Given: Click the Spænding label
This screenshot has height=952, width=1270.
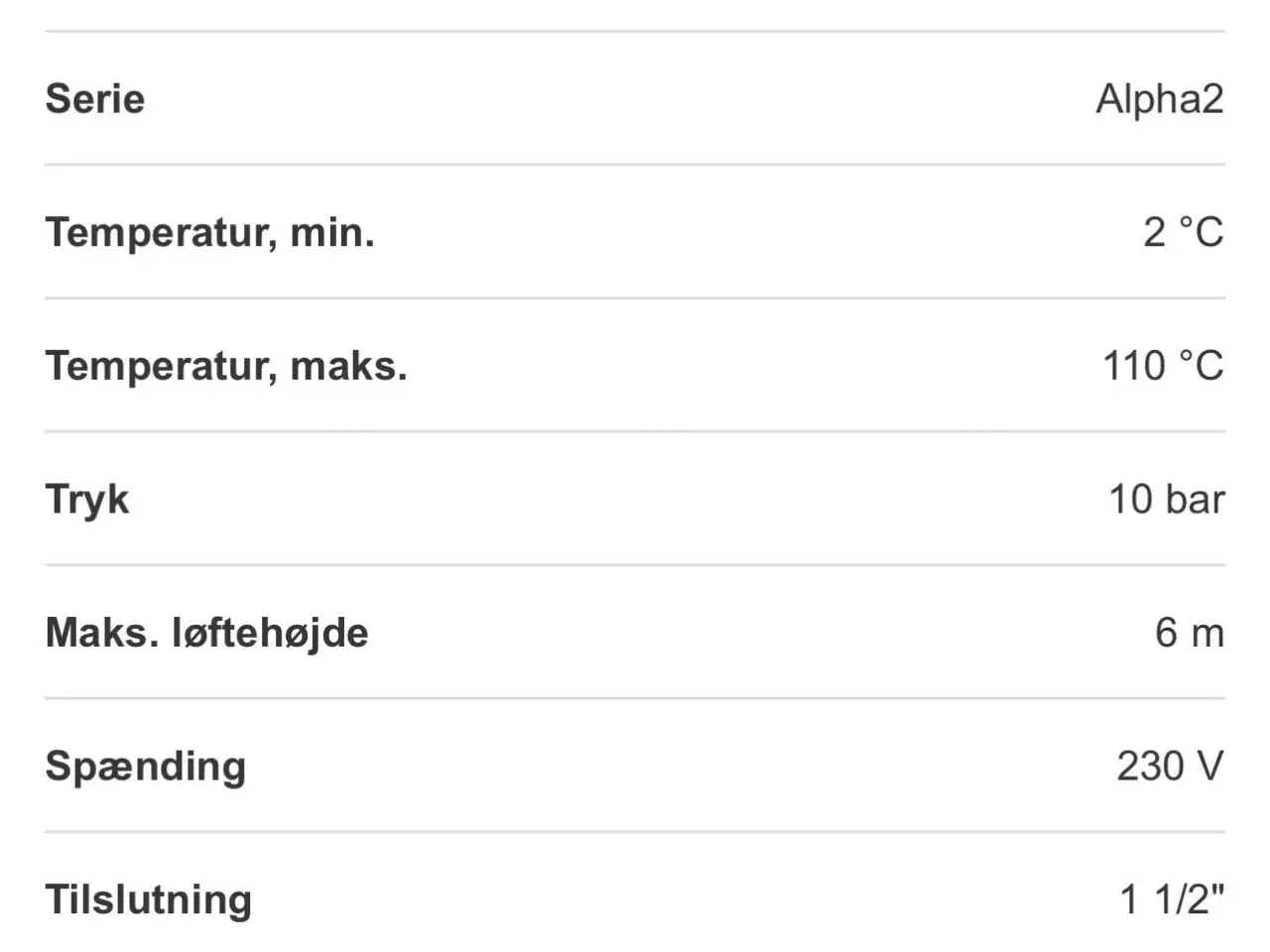Looking at the screenshot, I should pyautogui.click(x=146, y=766).
